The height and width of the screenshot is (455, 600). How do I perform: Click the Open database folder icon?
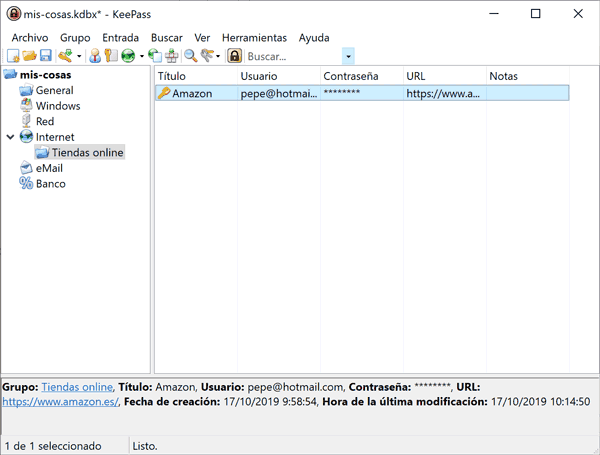coord(29,56)
